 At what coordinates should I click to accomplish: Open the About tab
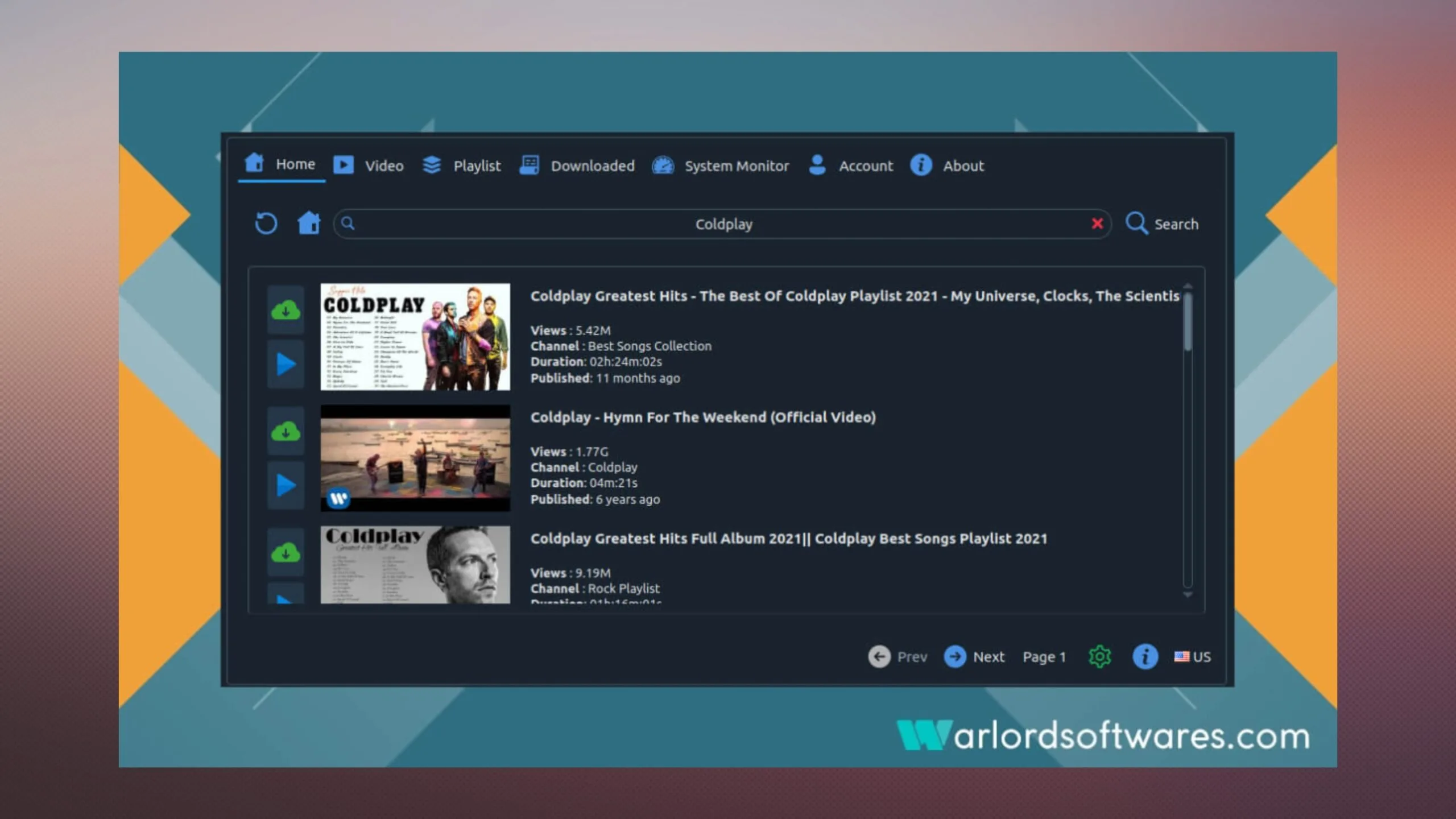click(947, 166)
